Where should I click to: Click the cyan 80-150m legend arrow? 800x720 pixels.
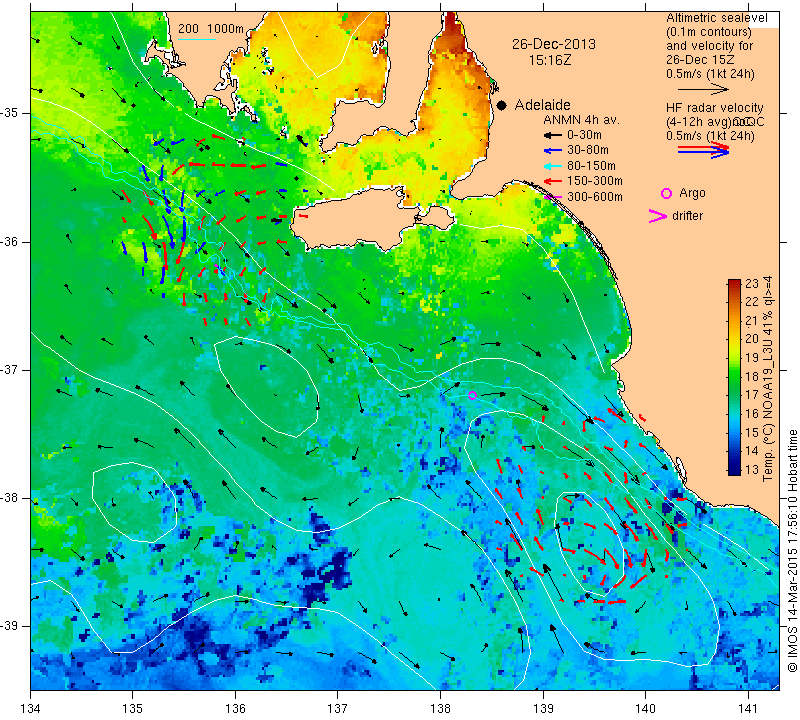(x=553, y=166)
